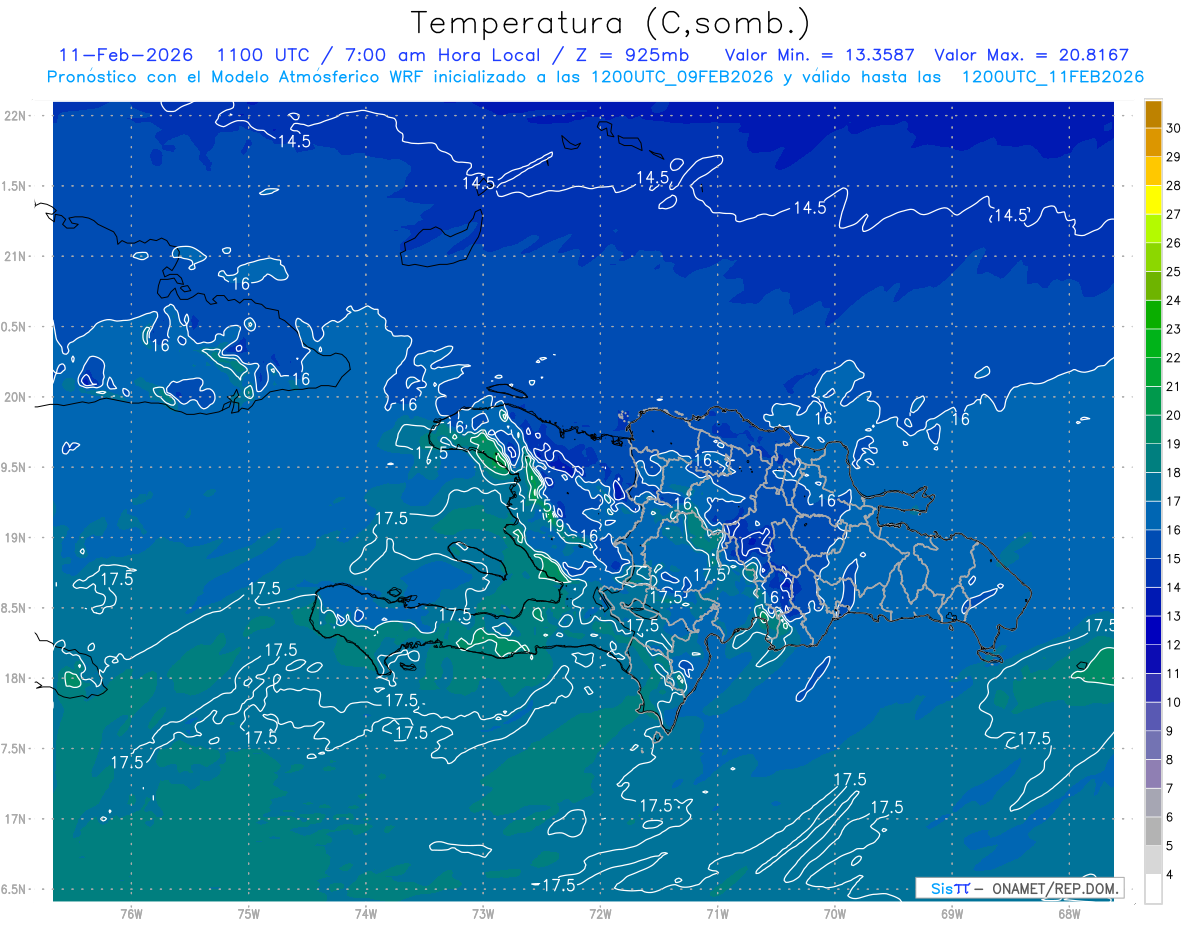The image size is (1200, 927).
Task: Pick the green swatch between legend 22 and 23
Action: point(1153,343)
